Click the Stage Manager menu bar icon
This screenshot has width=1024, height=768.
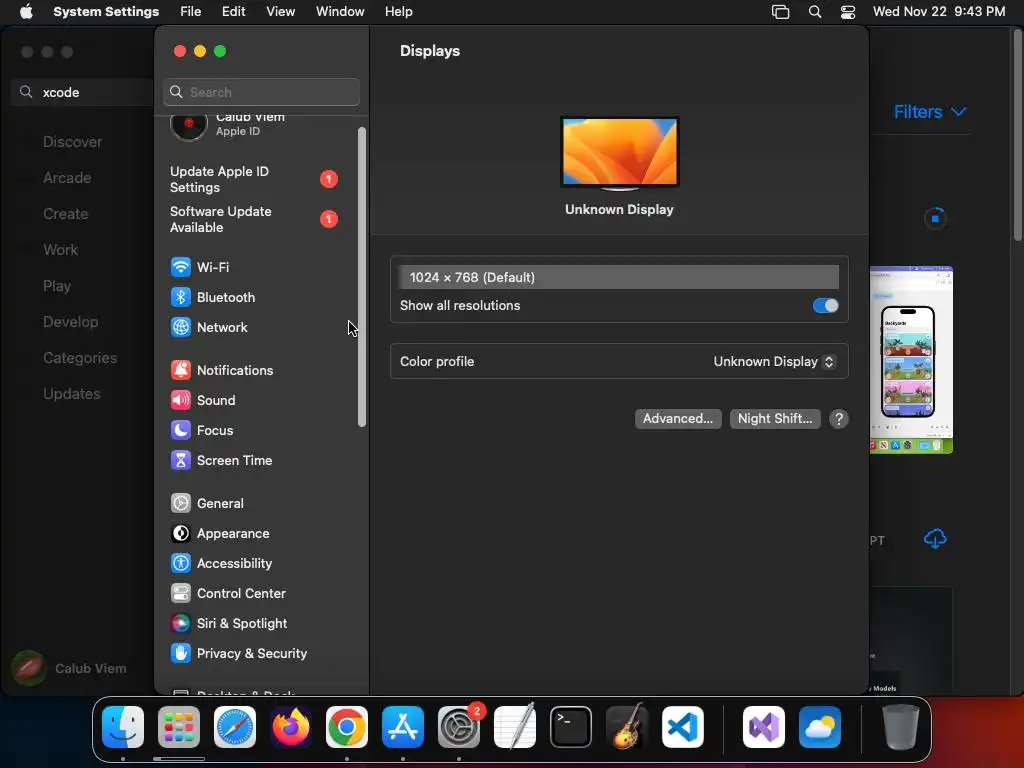[x=780, y=12]
